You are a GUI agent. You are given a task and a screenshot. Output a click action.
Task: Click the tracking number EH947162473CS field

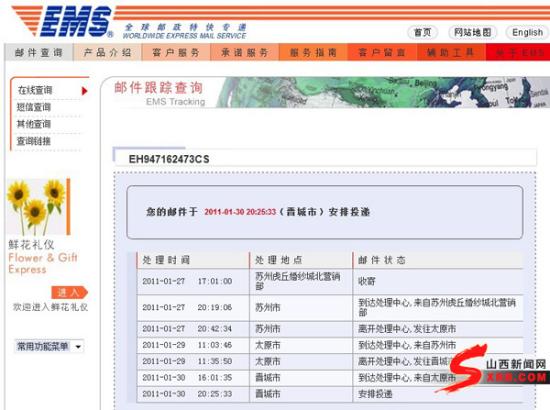pyautogui.click(x=325, y=159)
